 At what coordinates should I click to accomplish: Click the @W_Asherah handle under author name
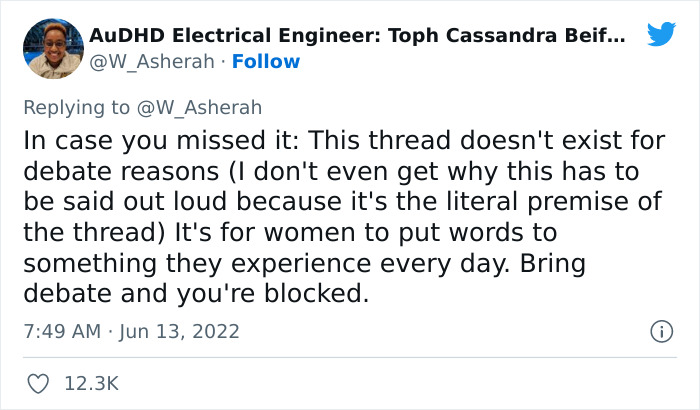tap(153, 61)
